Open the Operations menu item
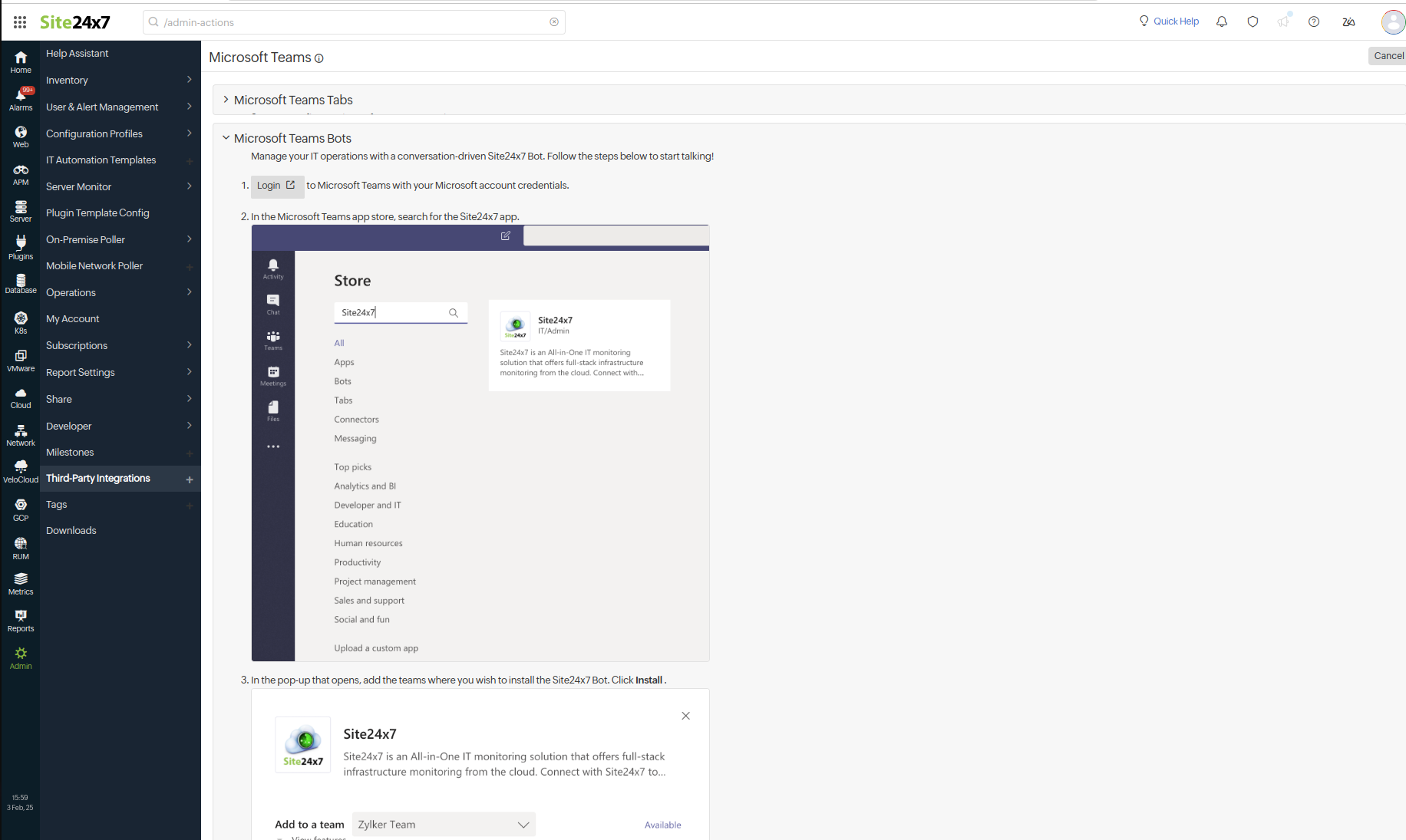The width and height of the screenshot is (1406, 840). 71,292
